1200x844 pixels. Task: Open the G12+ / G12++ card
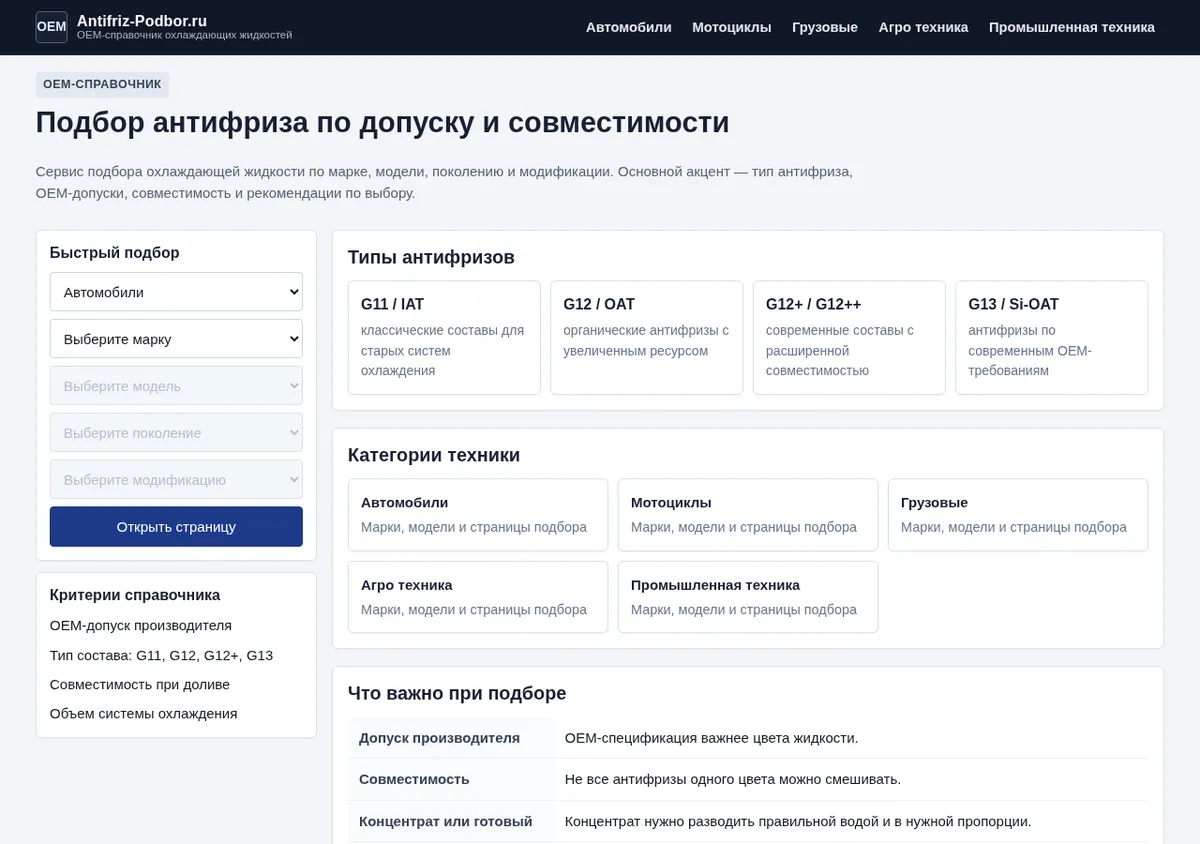pos(849,338)
